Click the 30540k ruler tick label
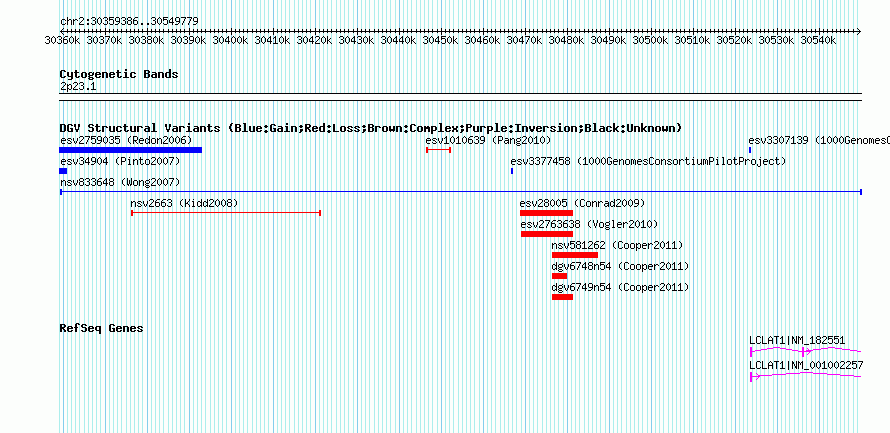 coord(818,40)
